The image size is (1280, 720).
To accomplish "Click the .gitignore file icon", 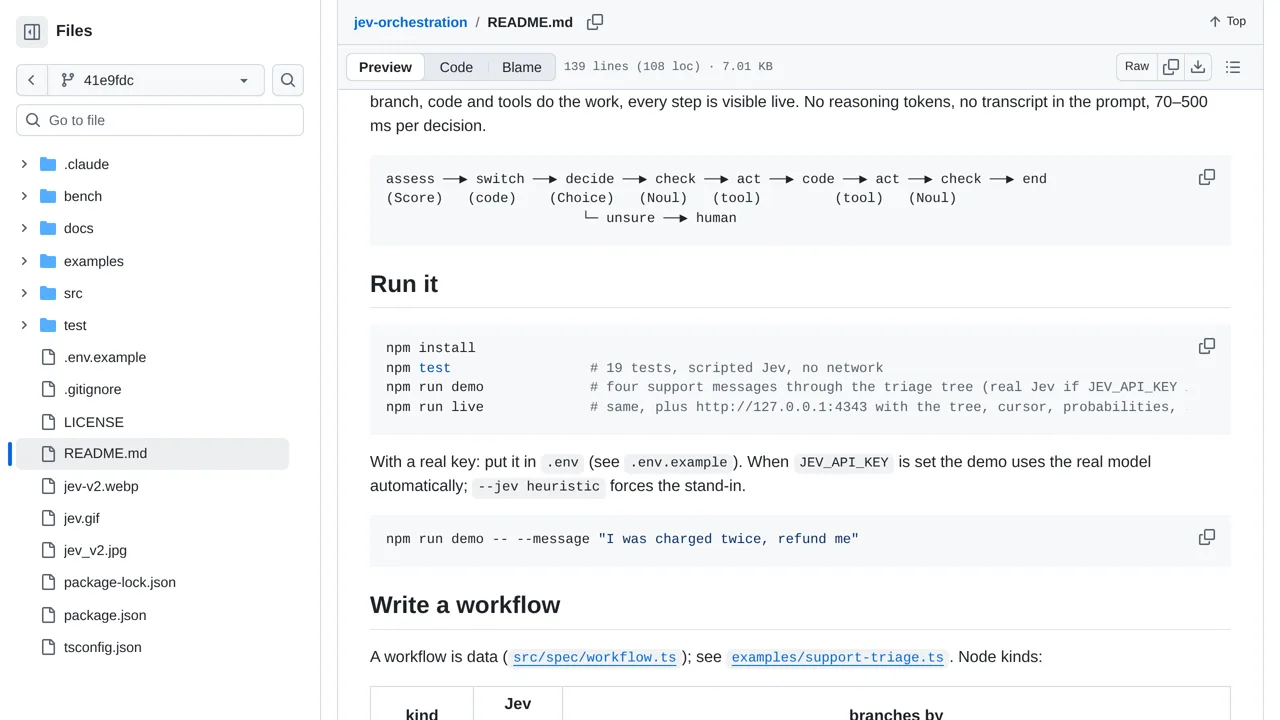I will 48,389.
